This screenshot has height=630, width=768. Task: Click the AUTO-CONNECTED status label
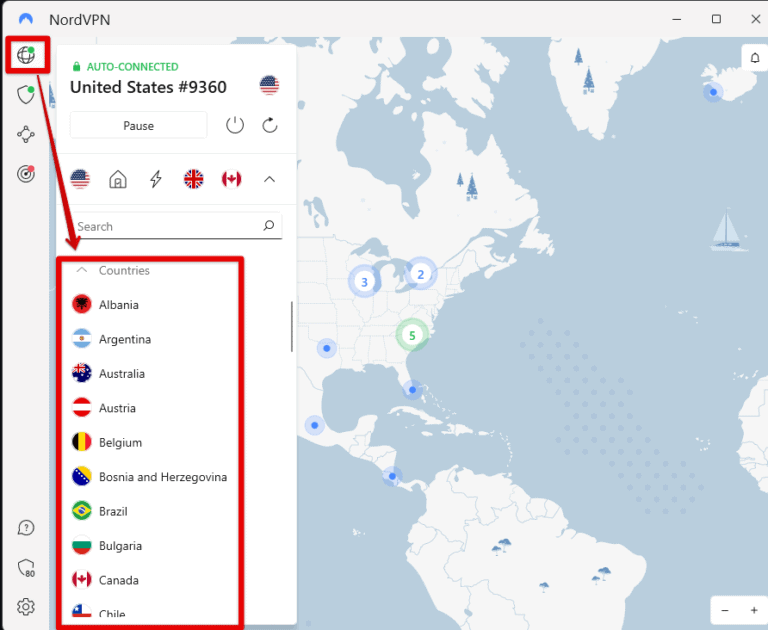point(132,67)
